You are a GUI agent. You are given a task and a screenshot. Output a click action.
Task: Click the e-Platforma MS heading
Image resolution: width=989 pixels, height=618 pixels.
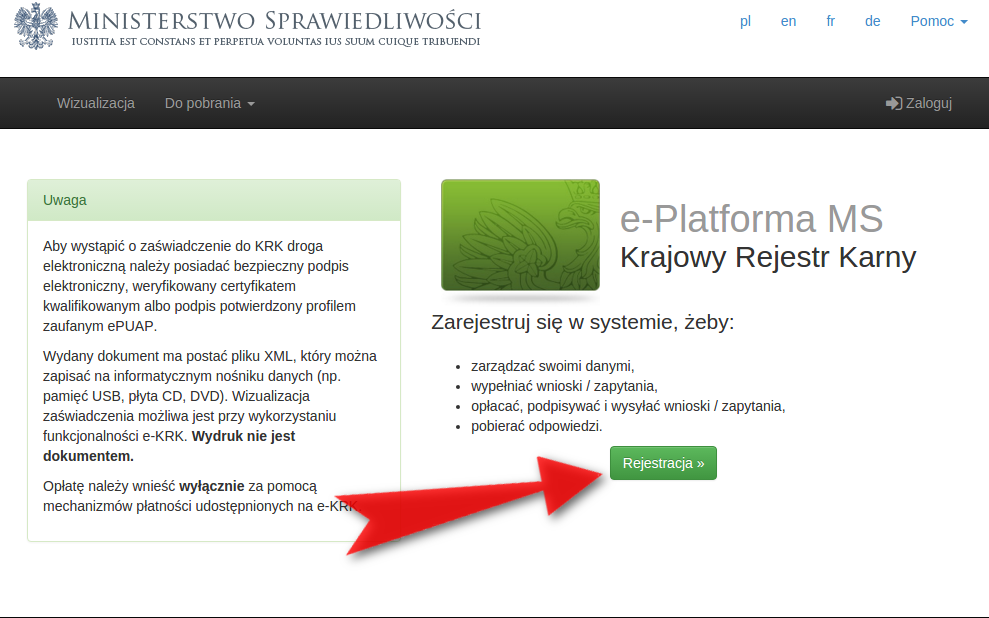click(x=751, y=219)
